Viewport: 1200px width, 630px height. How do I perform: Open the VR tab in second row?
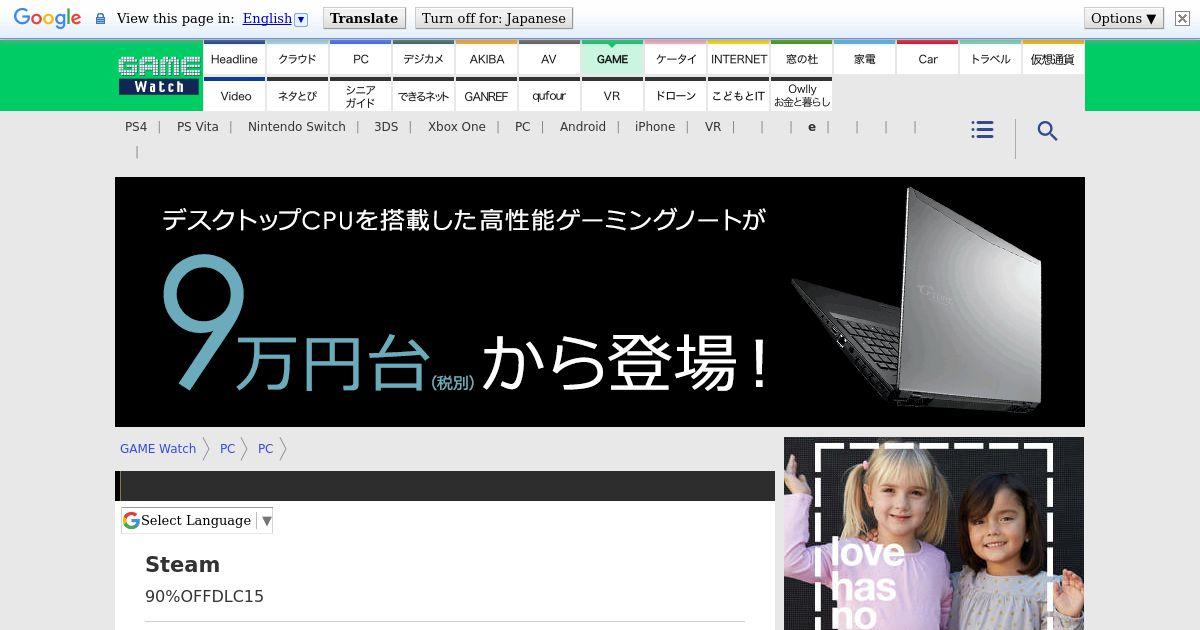pos(612,95)
